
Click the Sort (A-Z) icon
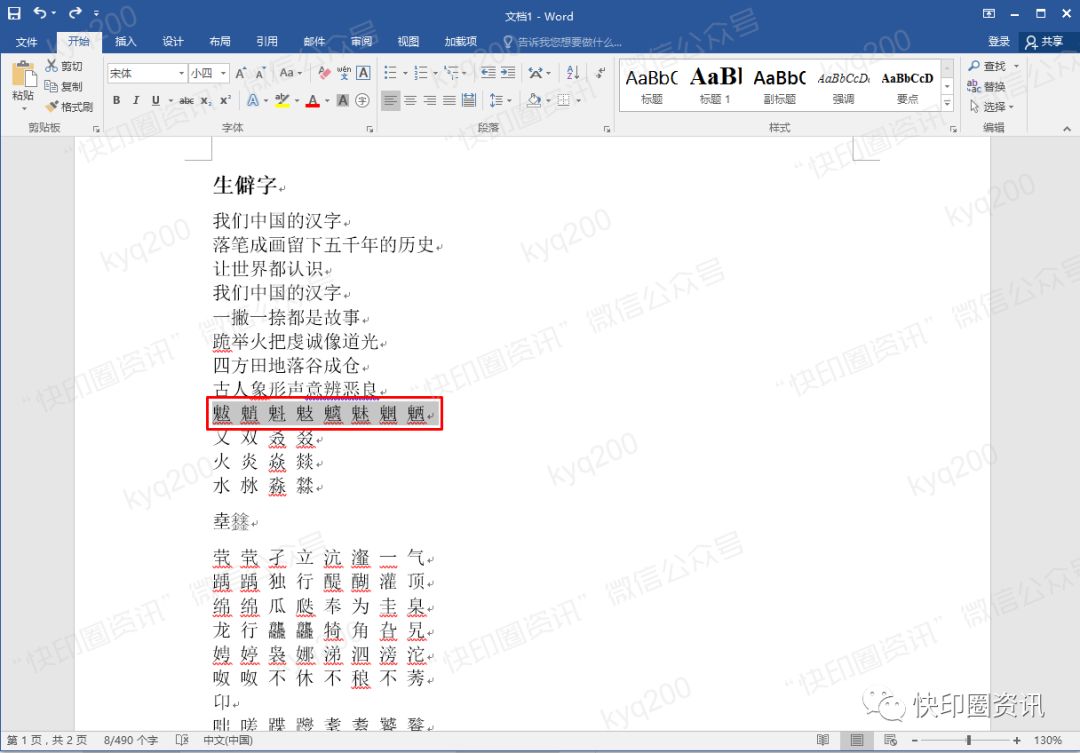573,73
